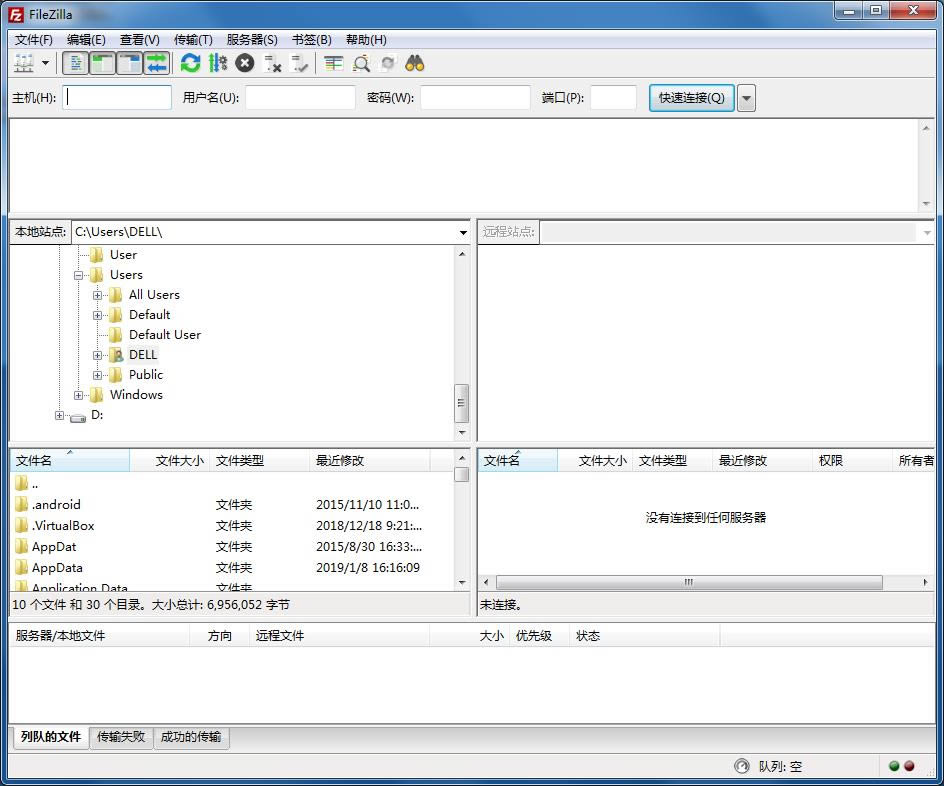Open the 书签(B) menu
The width and height of the screenshot is (944, 786).
(x=312, y=40)
